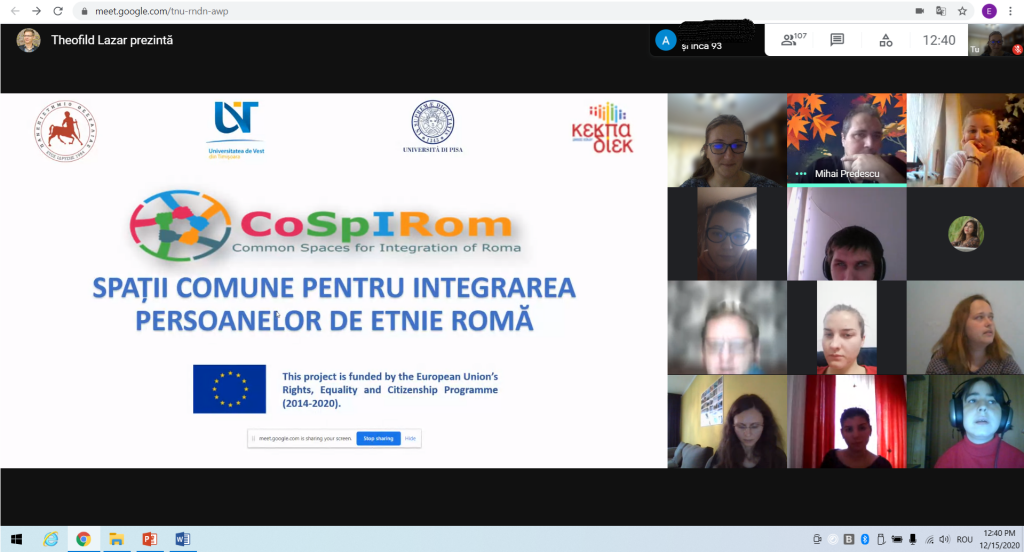The image size is (1024, 552).
Task: Open the participants list showing 107 people
Action: point(793,40)
